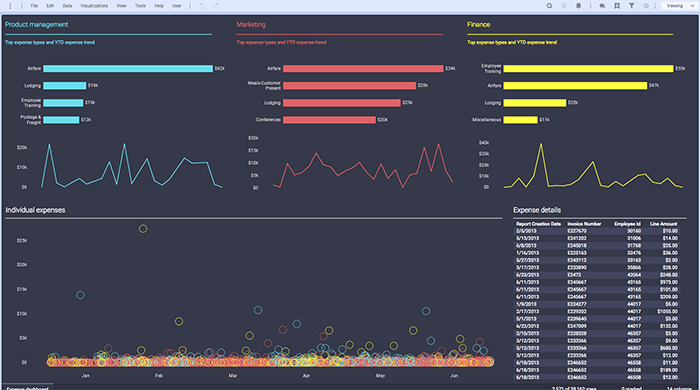Viewport: 700px width, 390px height.
Task: Select the Product management Airfare bar
Action: point(128,69)
